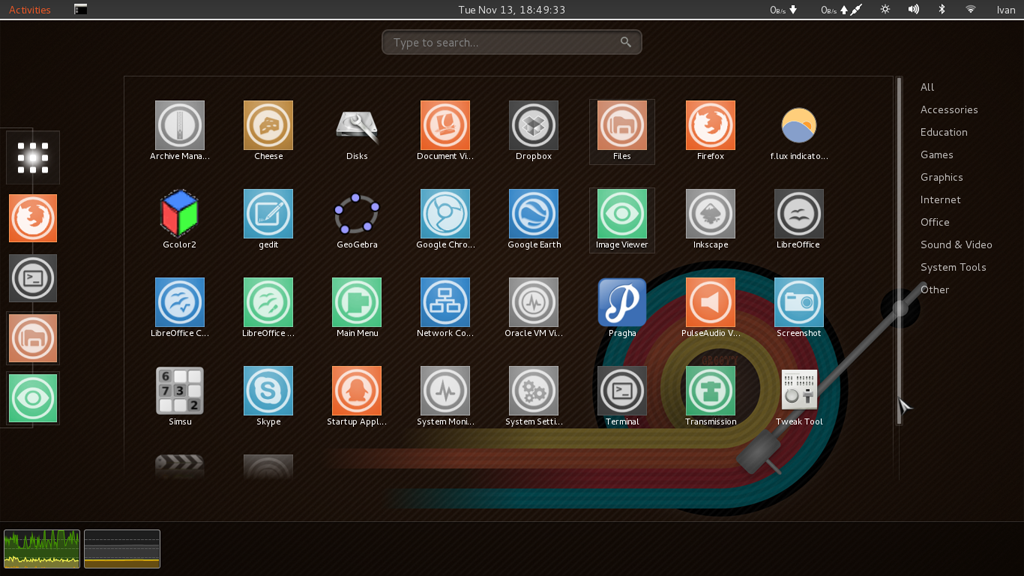Launch LibreOffice Calc blue icon

point(180,307)
